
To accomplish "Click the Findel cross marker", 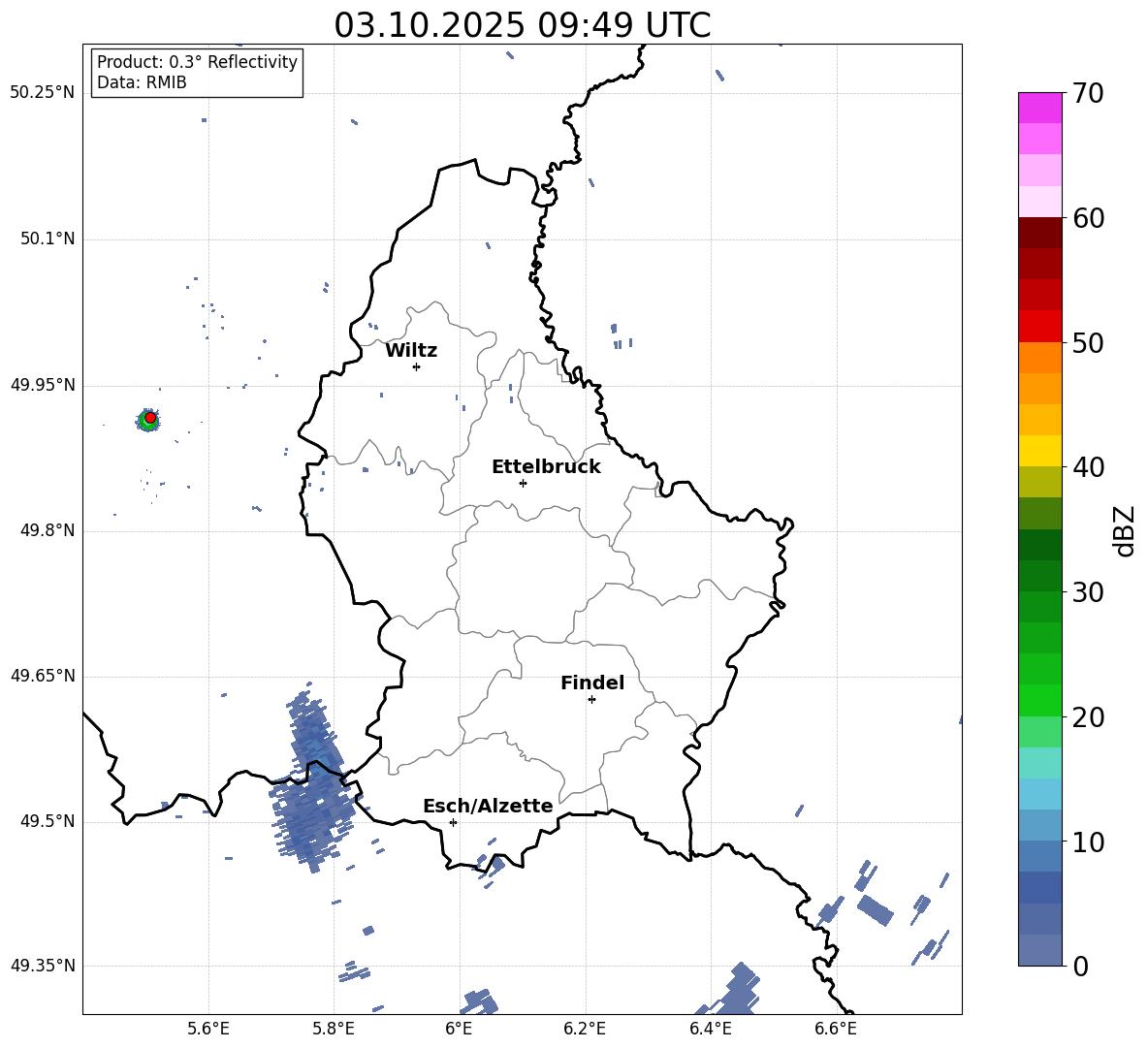I will (591, 700).
